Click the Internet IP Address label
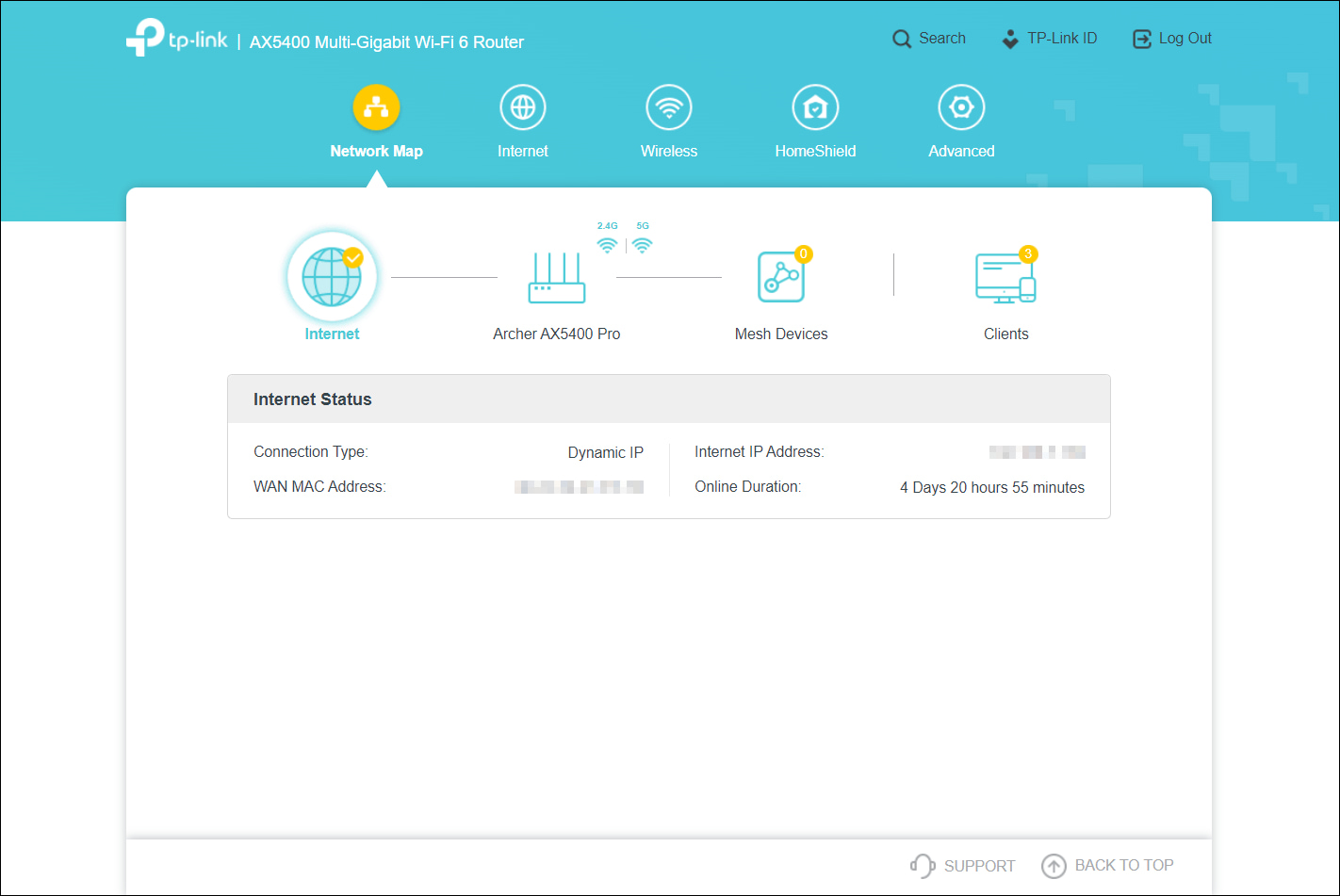 (760, 452)
